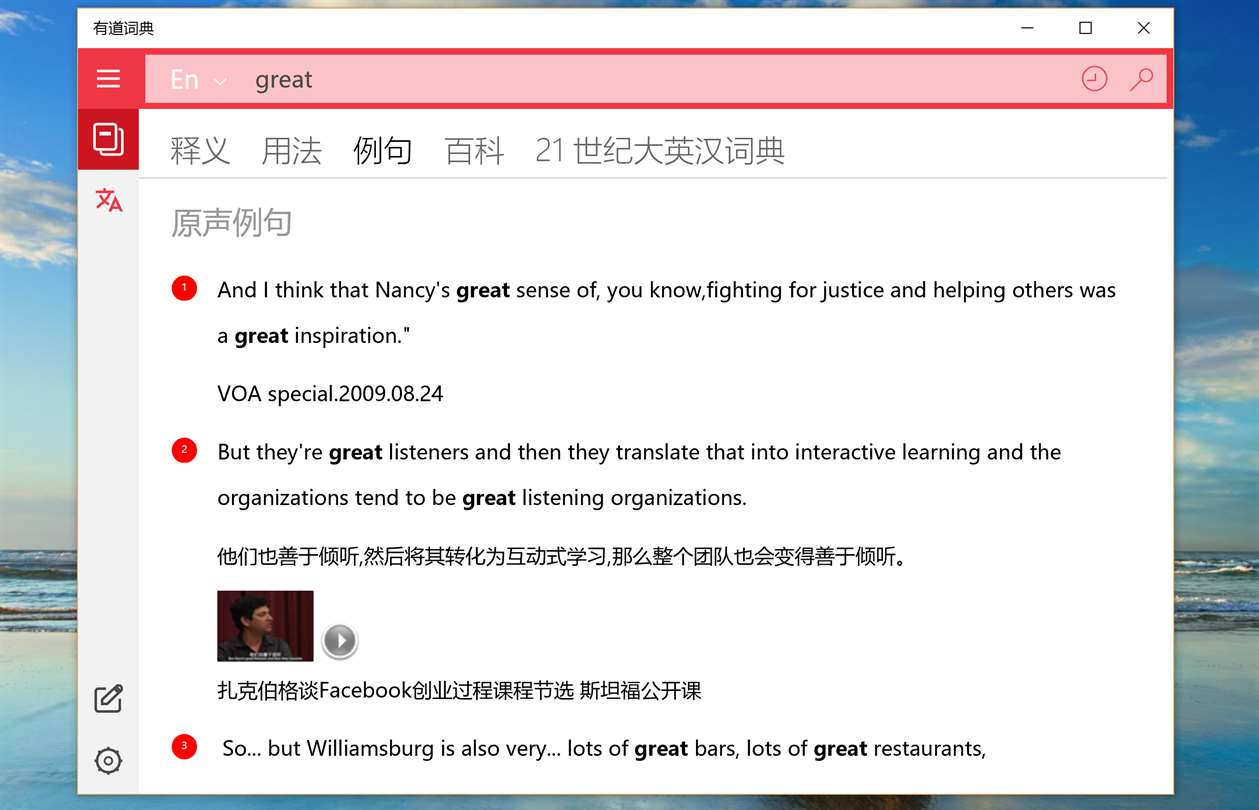Maximize the 有道词典 window
The image size is (1259, 810).
(1085, 28)
